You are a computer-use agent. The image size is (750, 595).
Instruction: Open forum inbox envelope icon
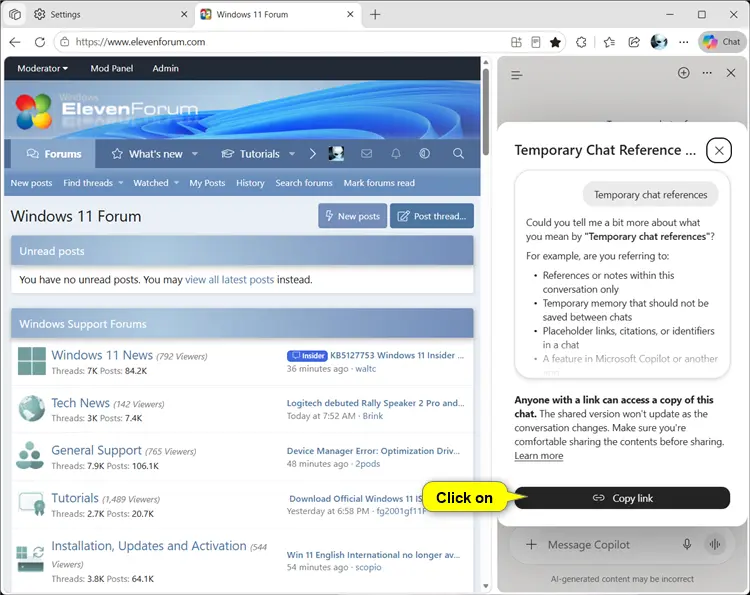click(x=366, y=154)
